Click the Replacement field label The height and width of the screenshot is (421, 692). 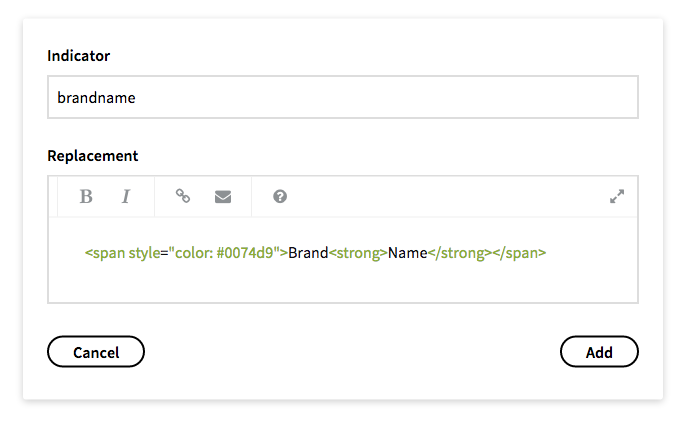93,156
